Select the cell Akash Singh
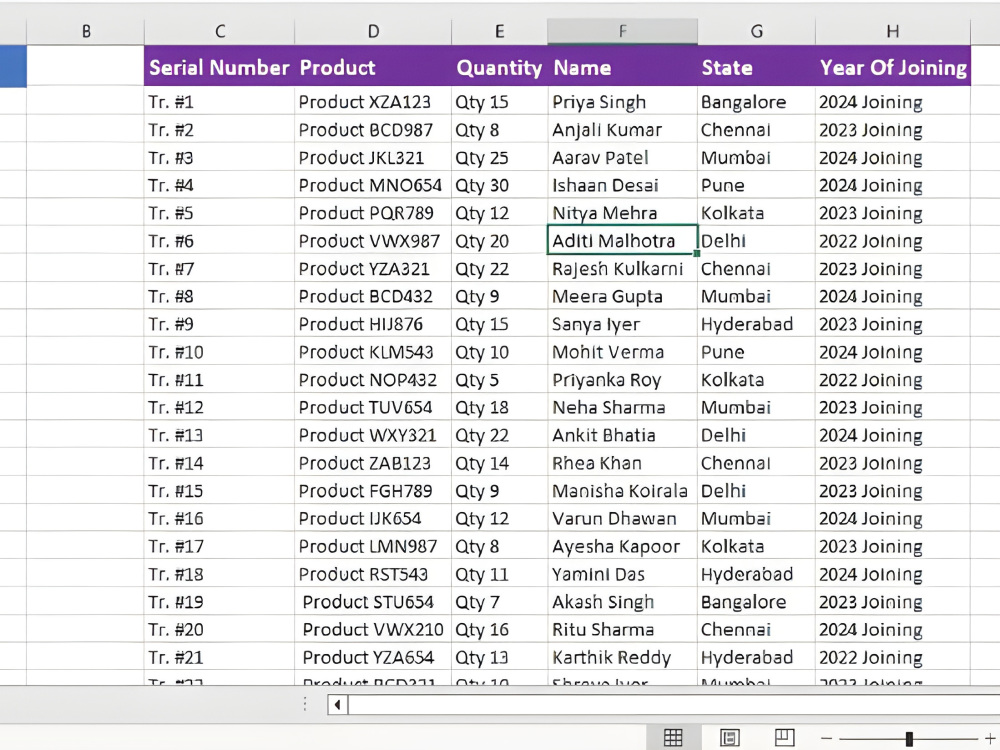 622,601
